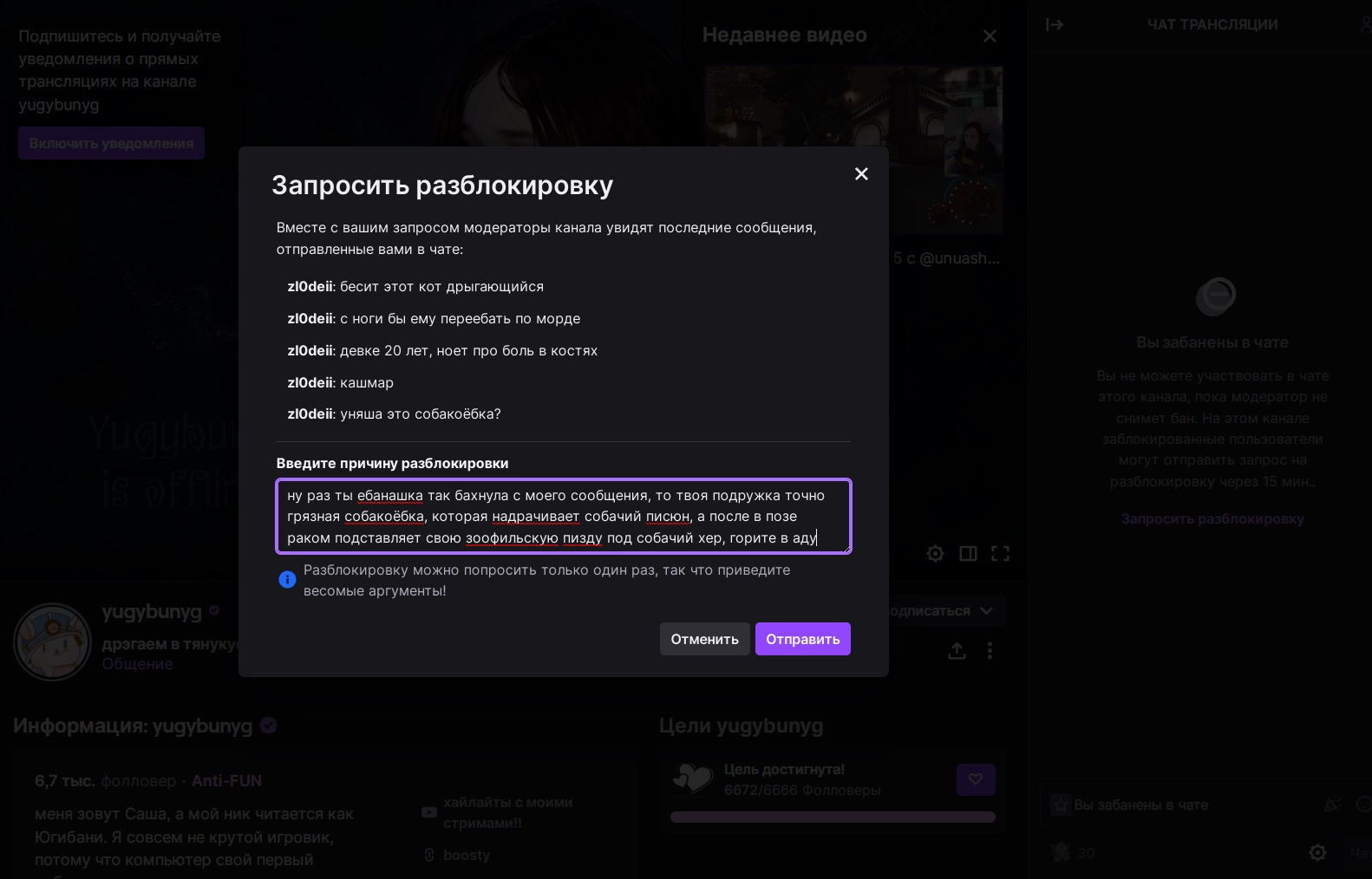Close the unban request dialog
The width and height of the screenshot is (1372, 879).
click(x=861, y=174)
